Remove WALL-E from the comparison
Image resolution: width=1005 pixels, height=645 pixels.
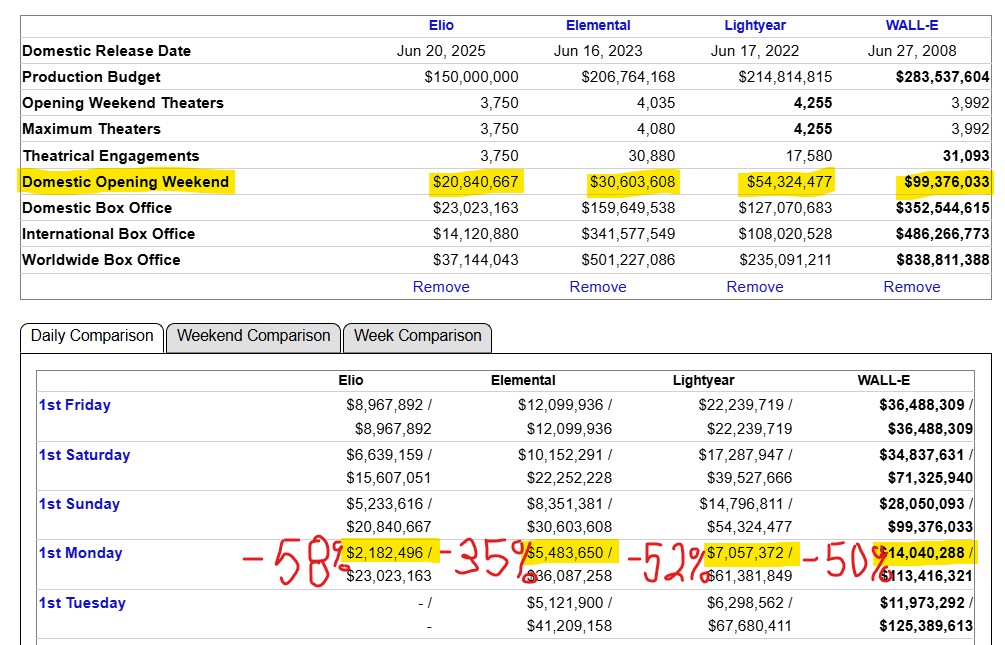(911, 287)
